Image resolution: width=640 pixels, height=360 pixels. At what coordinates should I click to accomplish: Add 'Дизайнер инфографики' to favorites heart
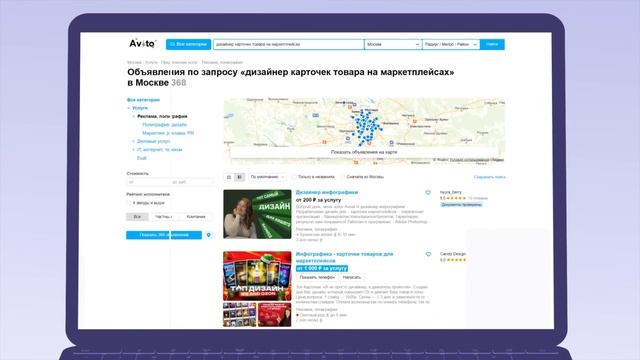pyautogui.click(x=428, y=192)
